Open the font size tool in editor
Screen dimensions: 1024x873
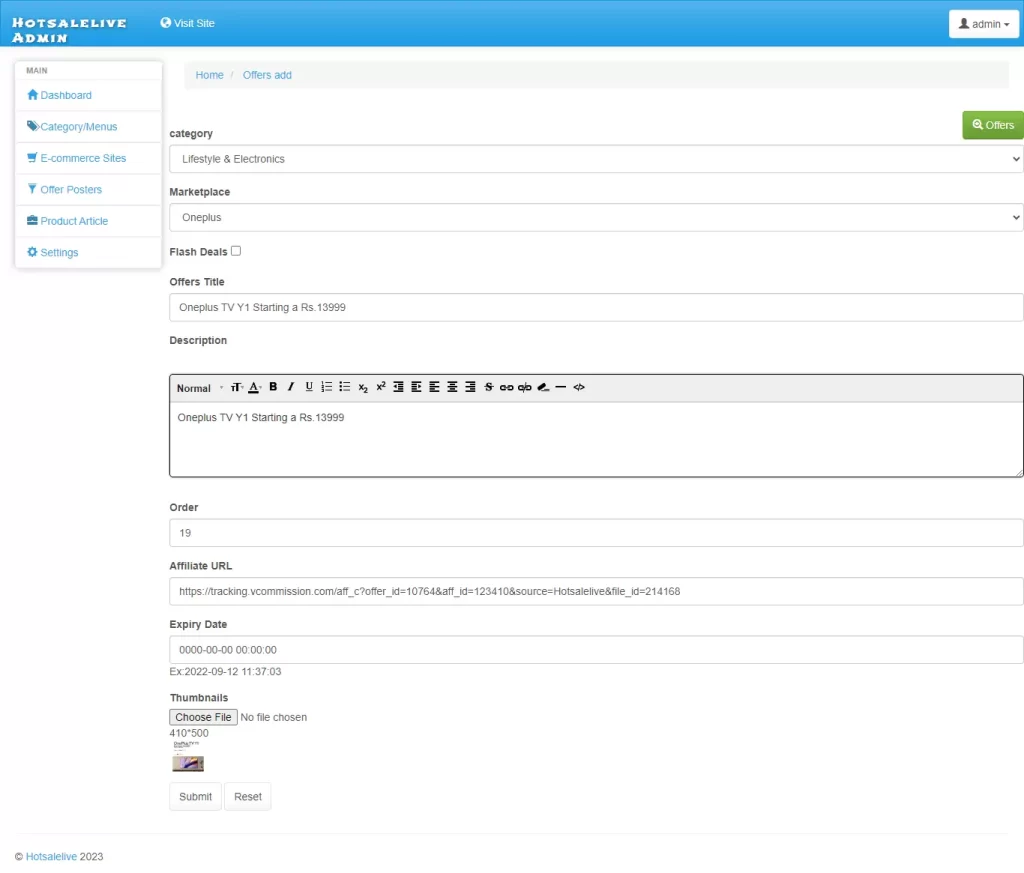236,387
